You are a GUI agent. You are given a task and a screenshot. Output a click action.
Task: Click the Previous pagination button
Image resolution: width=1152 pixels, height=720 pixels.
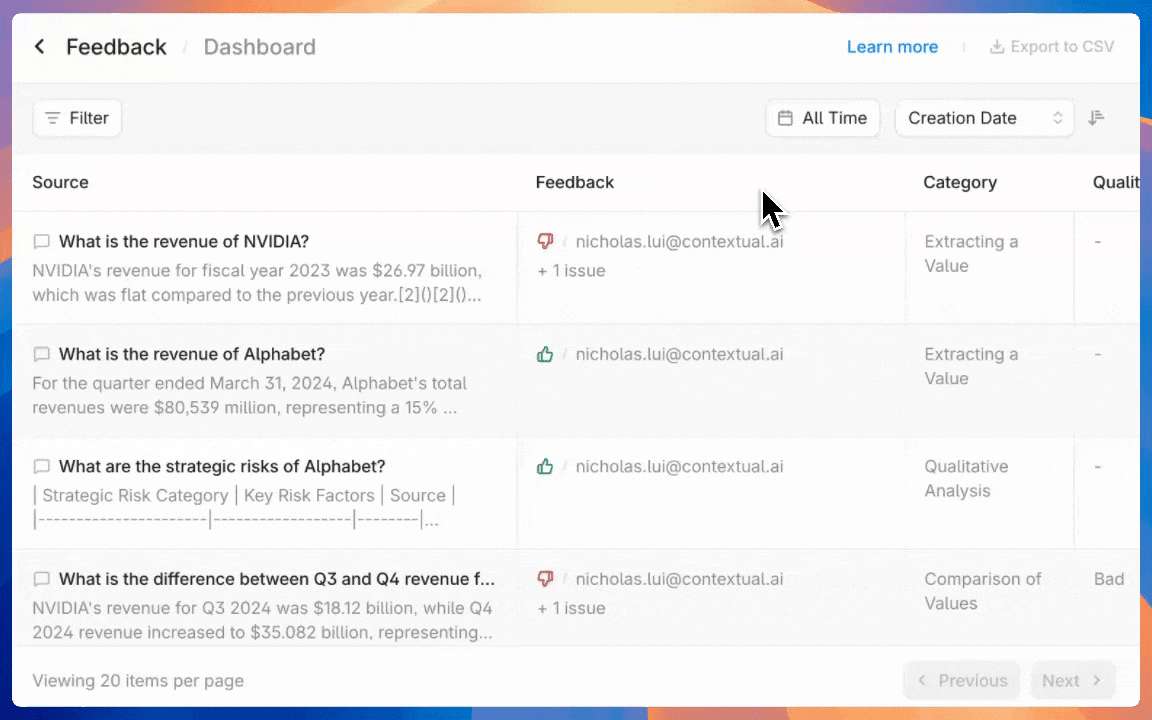point(961,680)
